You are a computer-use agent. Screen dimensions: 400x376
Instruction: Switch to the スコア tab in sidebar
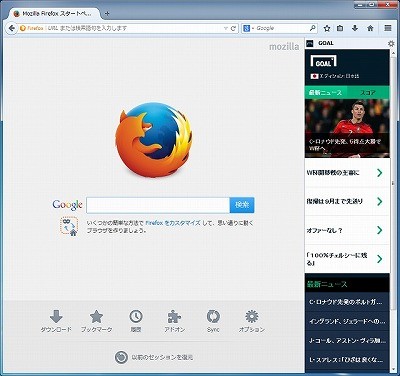(x=368, y=92)
